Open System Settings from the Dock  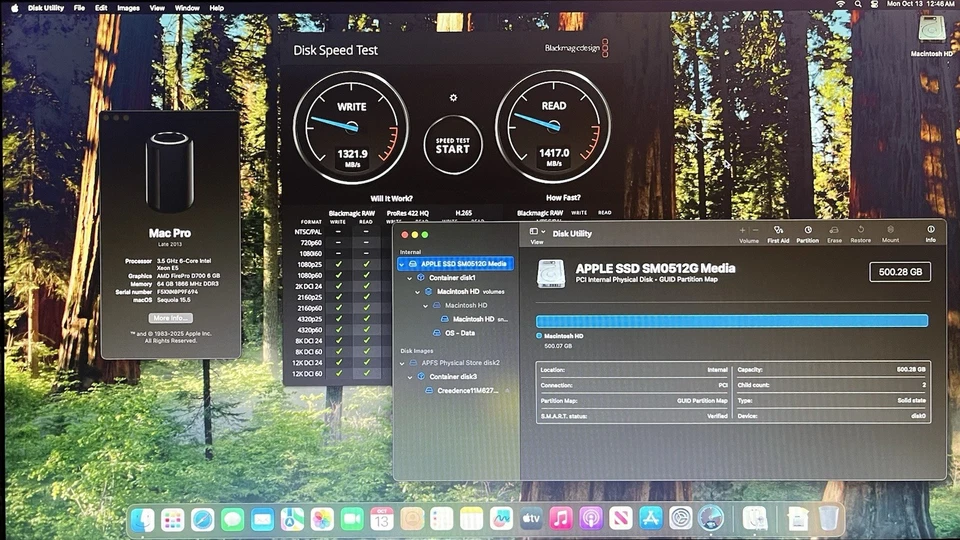[x=681, y=519]
